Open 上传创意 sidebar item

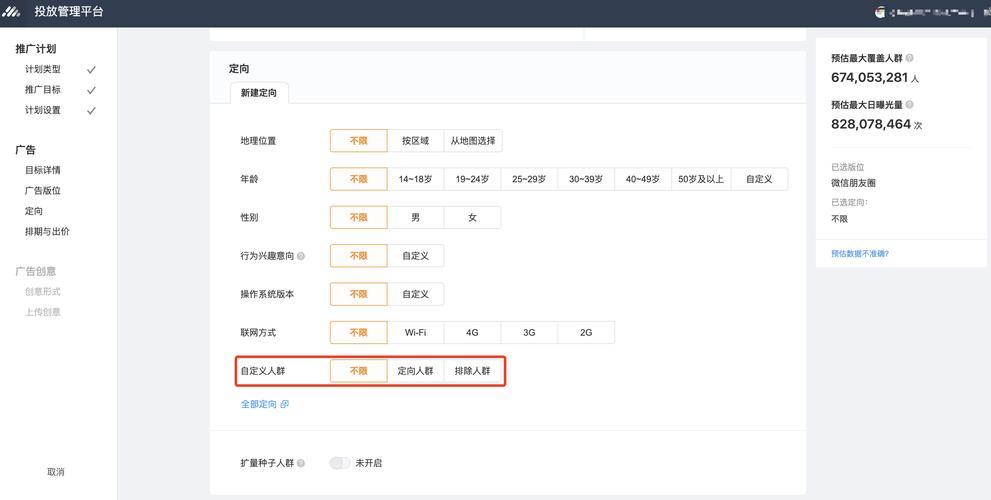43,312
